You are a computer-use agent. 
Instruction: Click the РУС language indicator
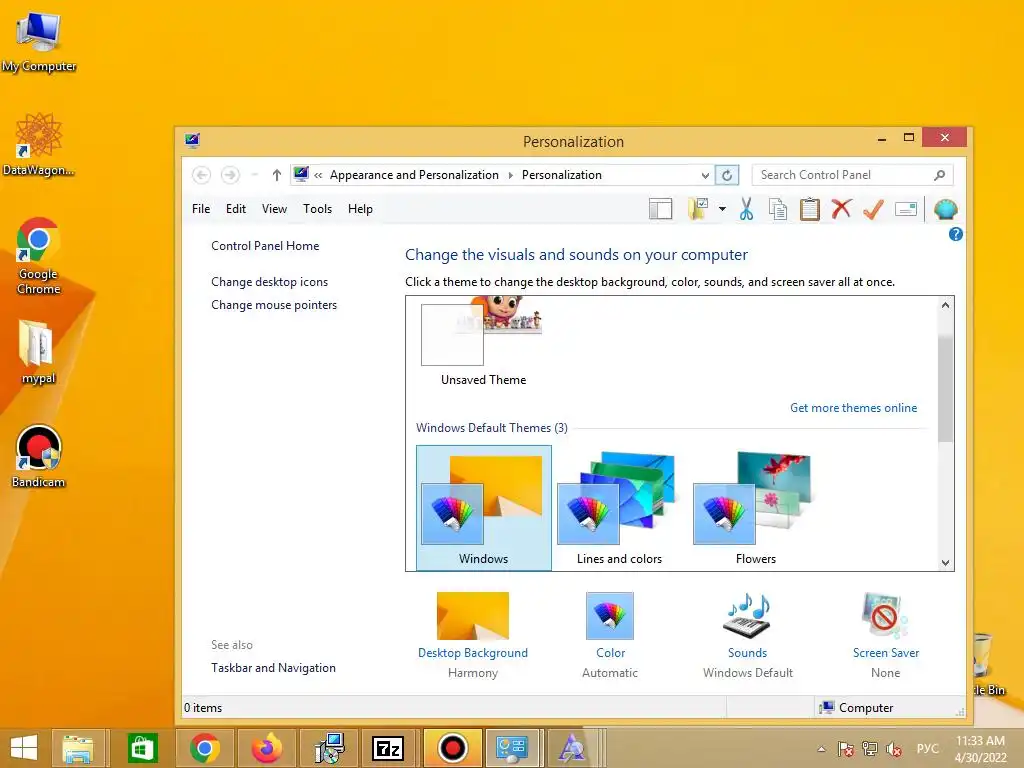[927, 749]
